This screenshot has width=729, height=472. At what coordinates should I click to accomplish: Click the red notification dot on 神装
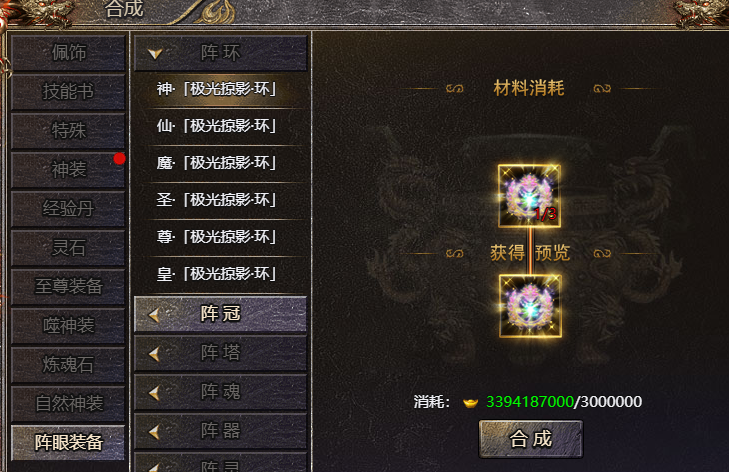pyautogui.click(x=119, y=159)
